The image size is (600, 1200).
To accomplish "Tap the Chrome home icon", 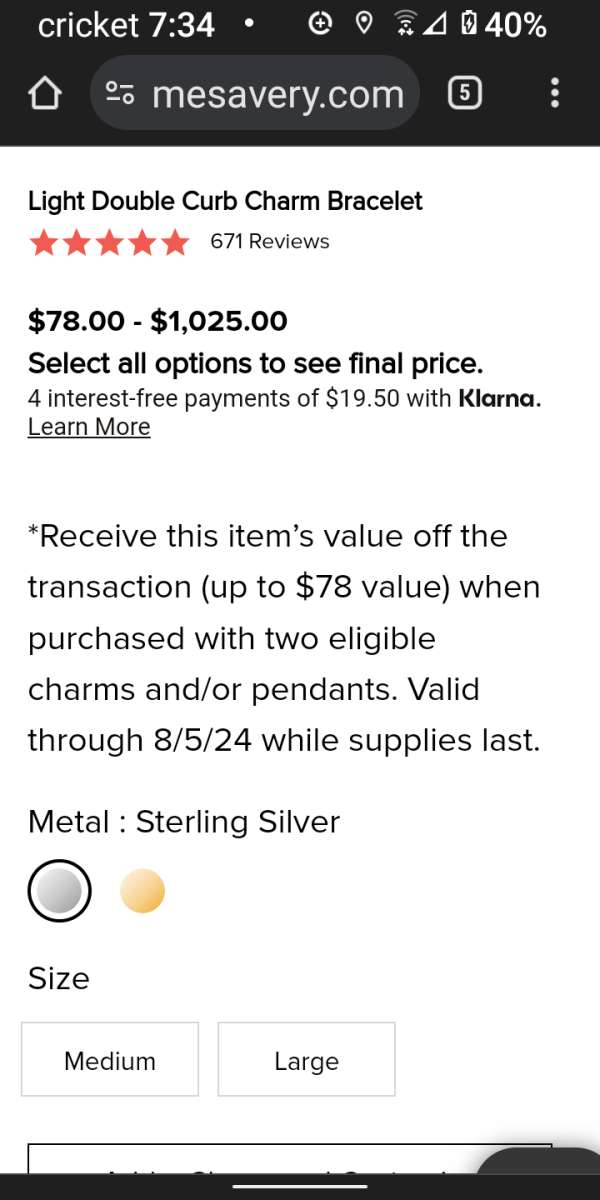I will 43,94.
